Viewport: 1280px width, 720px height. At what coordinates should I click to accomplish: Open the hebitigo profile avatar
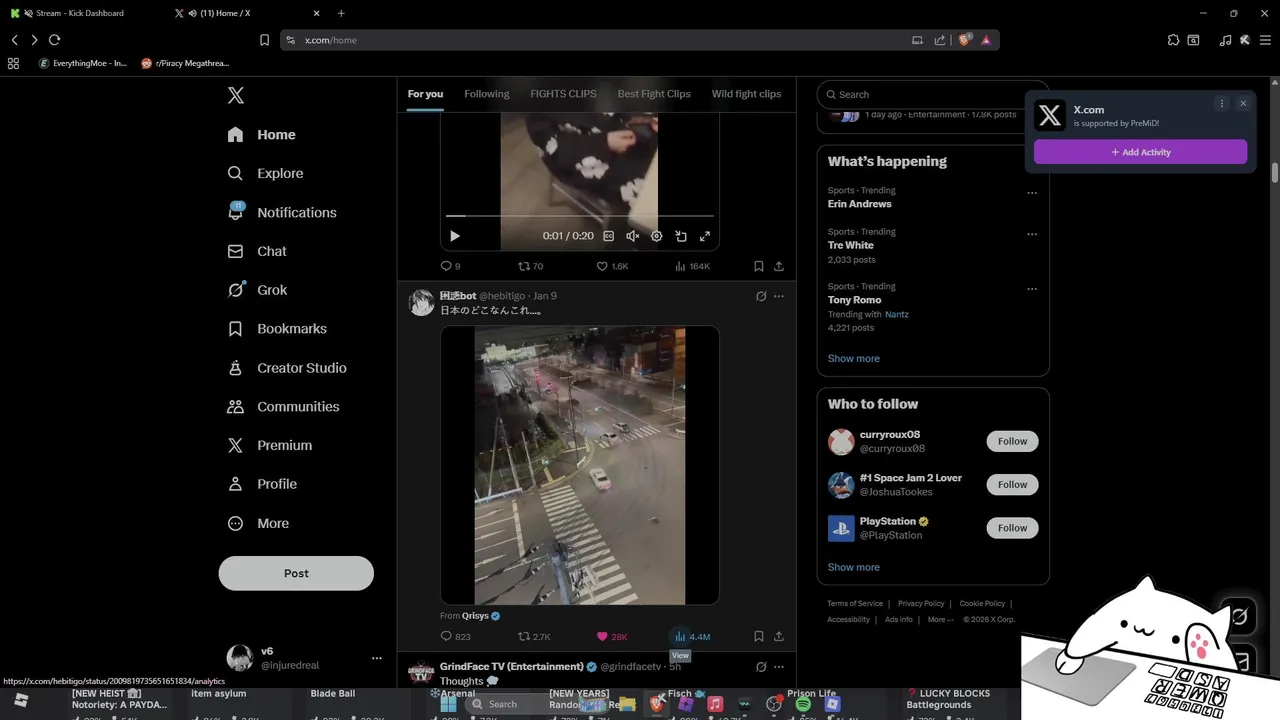(x=421, y=303)
